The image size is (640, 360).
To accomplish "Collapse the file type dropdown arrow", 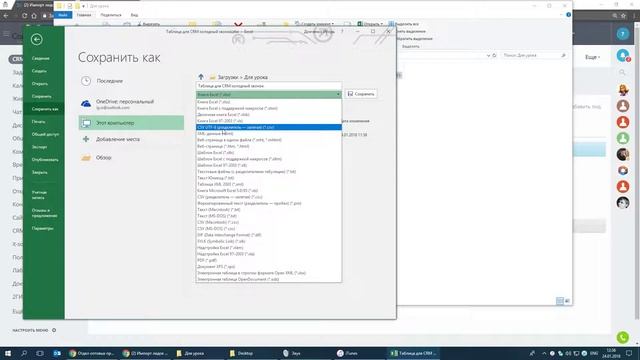I will pyautogui.click(x=338, y=94).
